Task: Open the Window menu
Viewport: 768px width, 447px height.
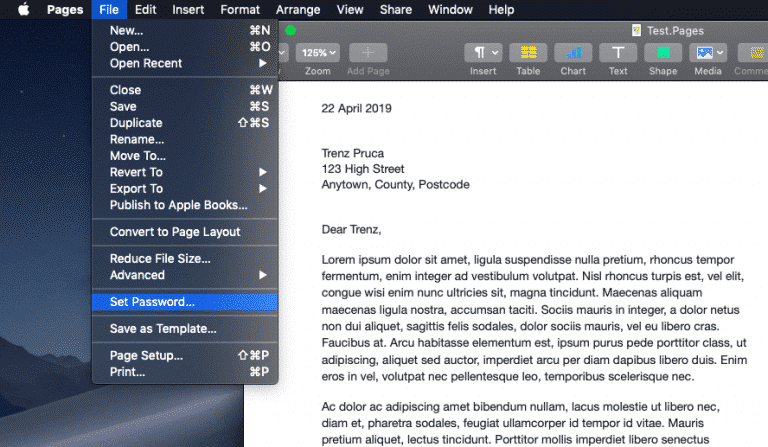Action: click(450, 9)
